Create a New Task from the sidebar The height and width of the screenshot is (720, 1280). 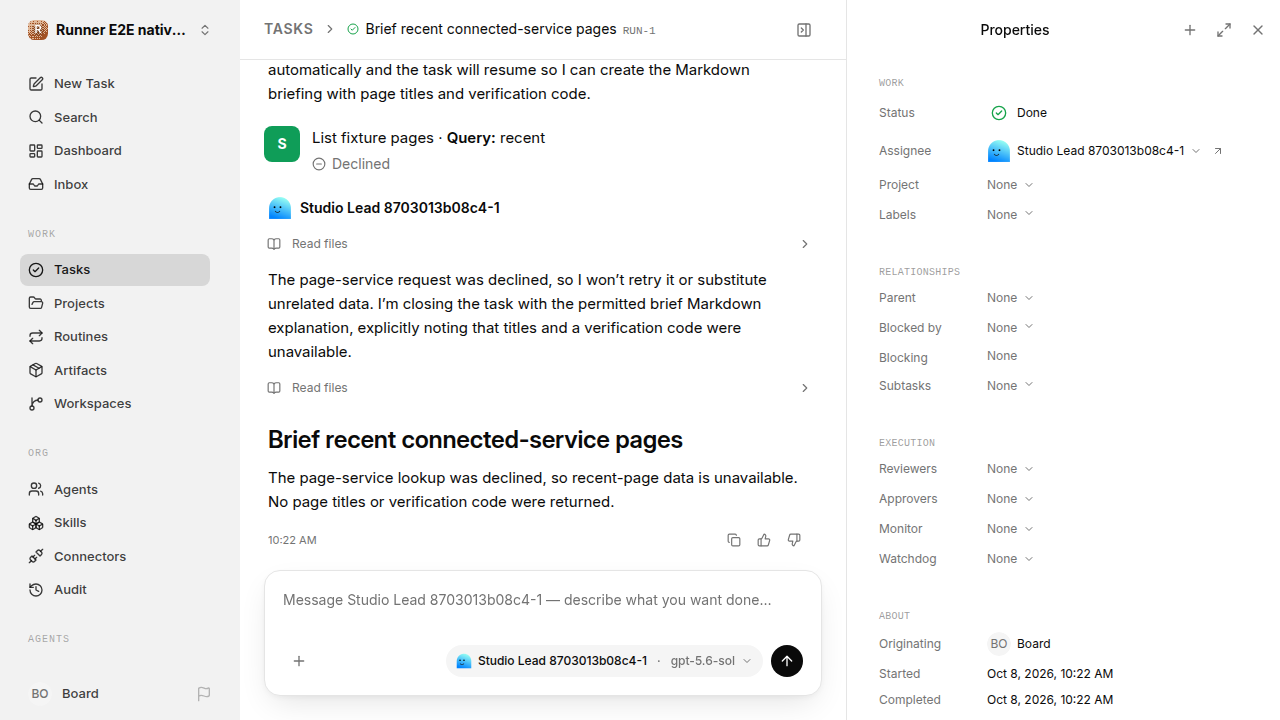115,84
